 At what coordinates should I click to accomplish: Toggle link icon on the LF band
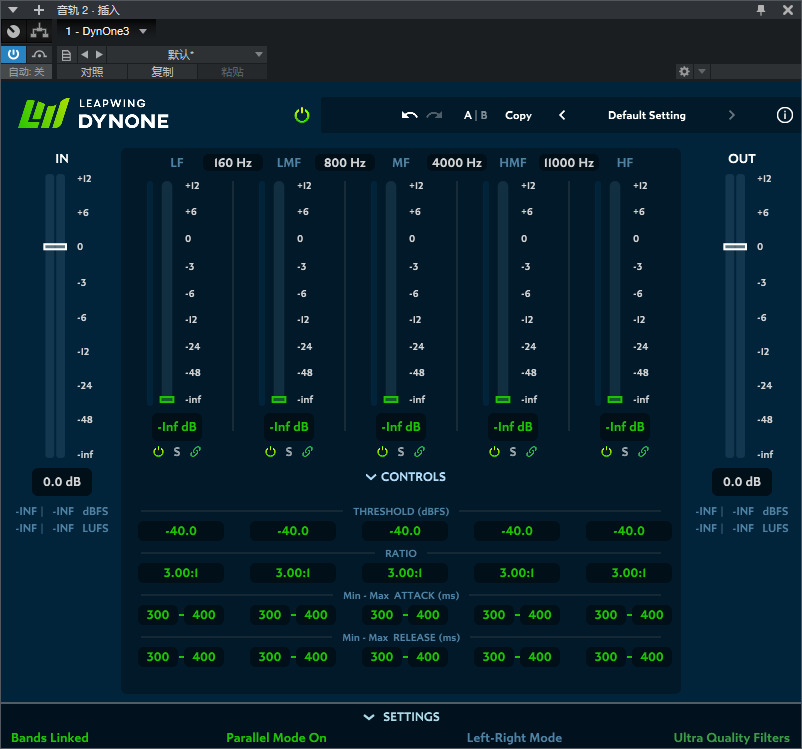pos(196,452)
